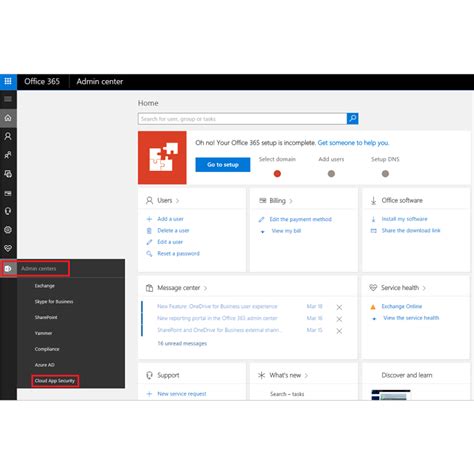Image resolution: width=474 pixels, height=474 pixels.
Task: Collapse the navigation hamburger menu
Action: click(8, 99)
